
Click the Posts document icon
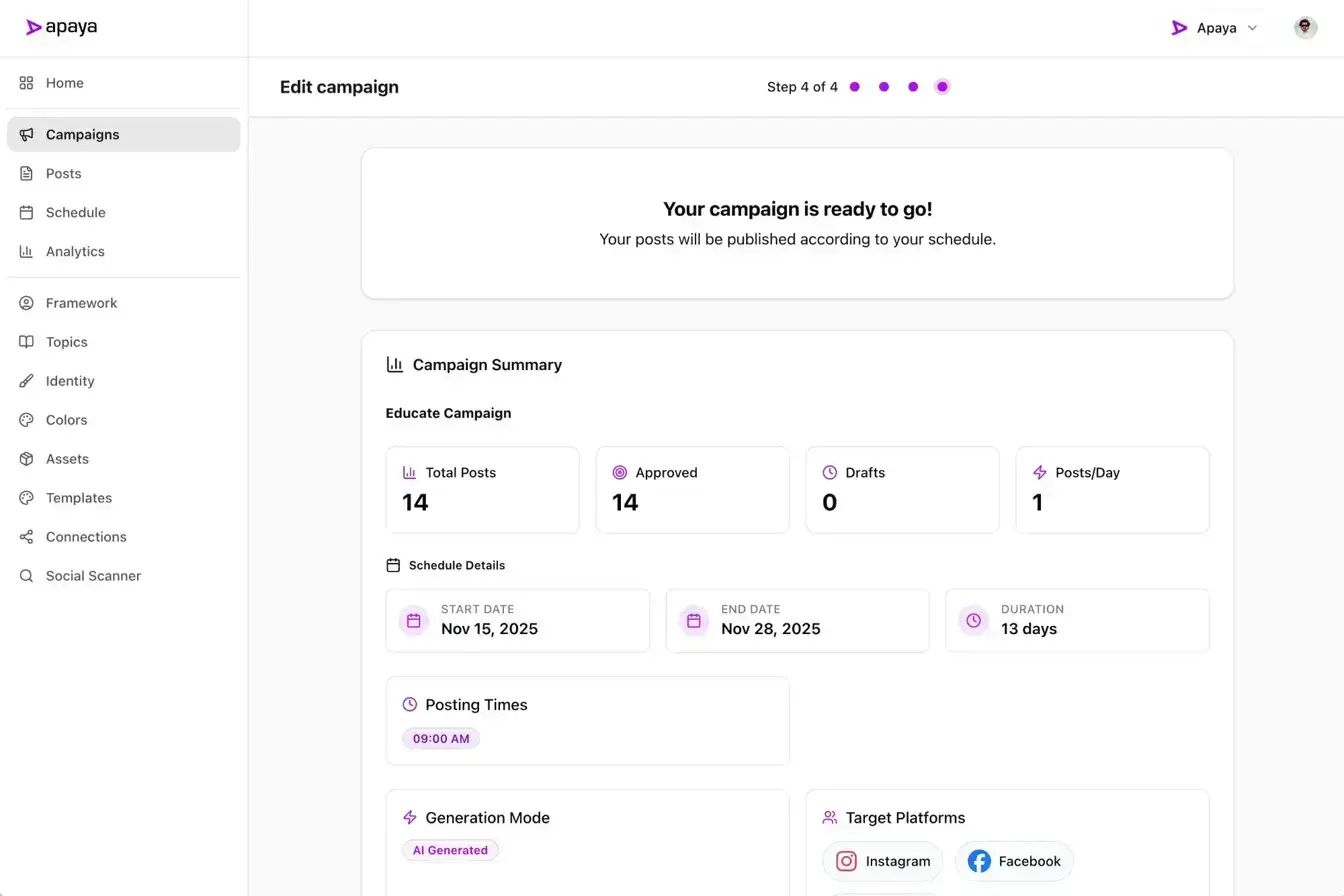click(x=27, y=174)
